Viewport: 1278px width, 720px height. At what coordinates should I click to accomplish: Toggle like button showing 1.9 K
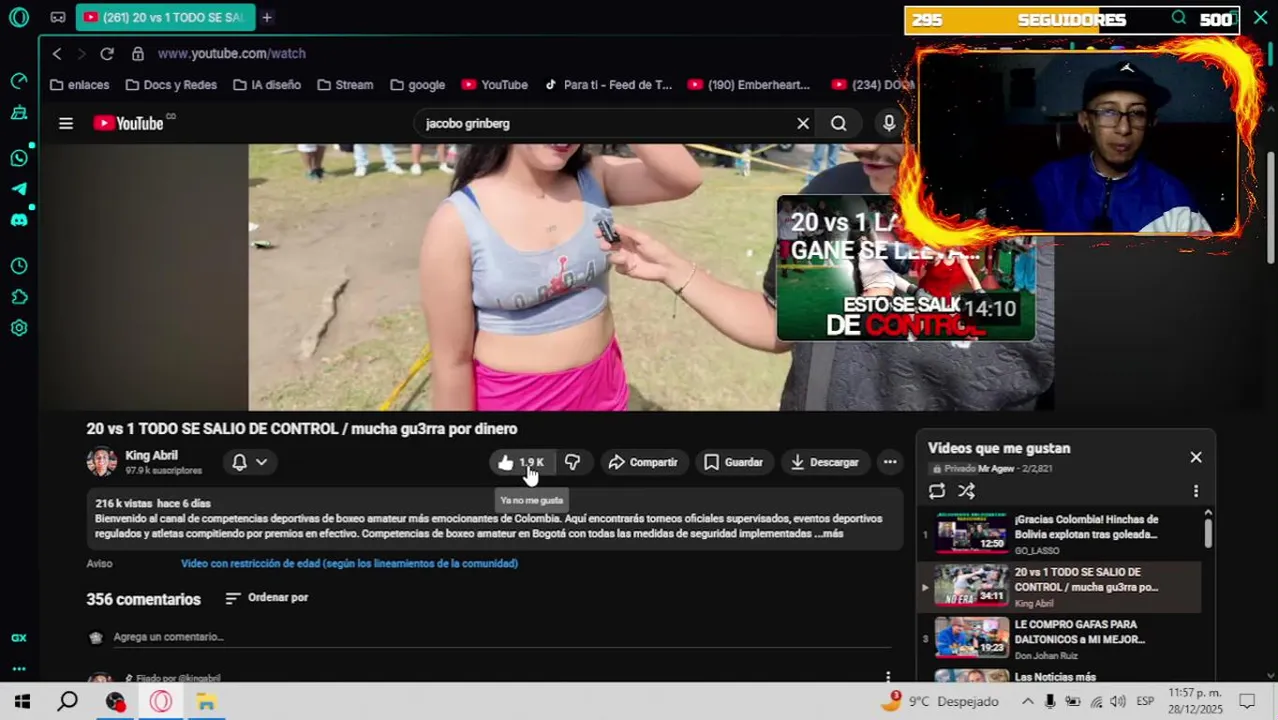pyautogui.click(x=521, y=462)
